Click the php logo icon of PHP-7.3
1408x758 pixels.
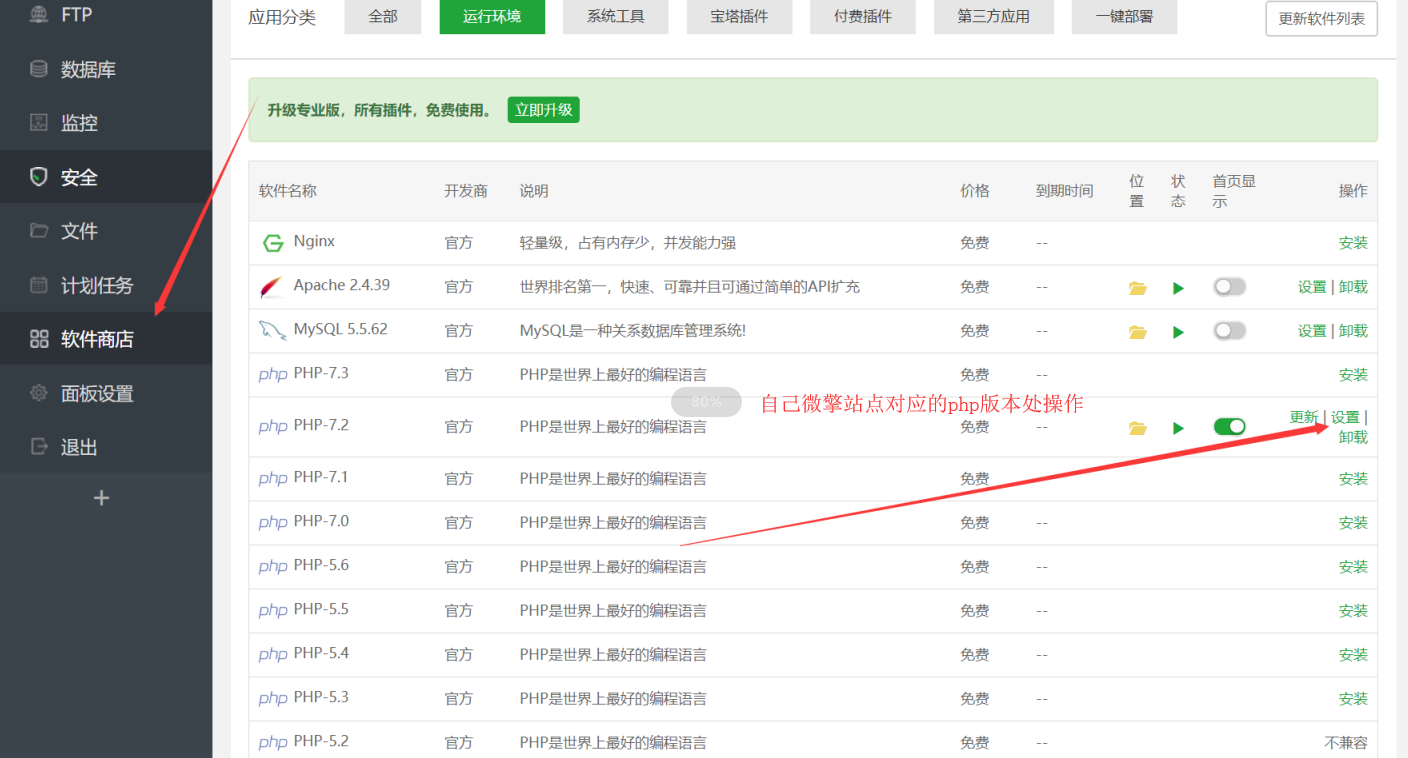tap(273, 375)
